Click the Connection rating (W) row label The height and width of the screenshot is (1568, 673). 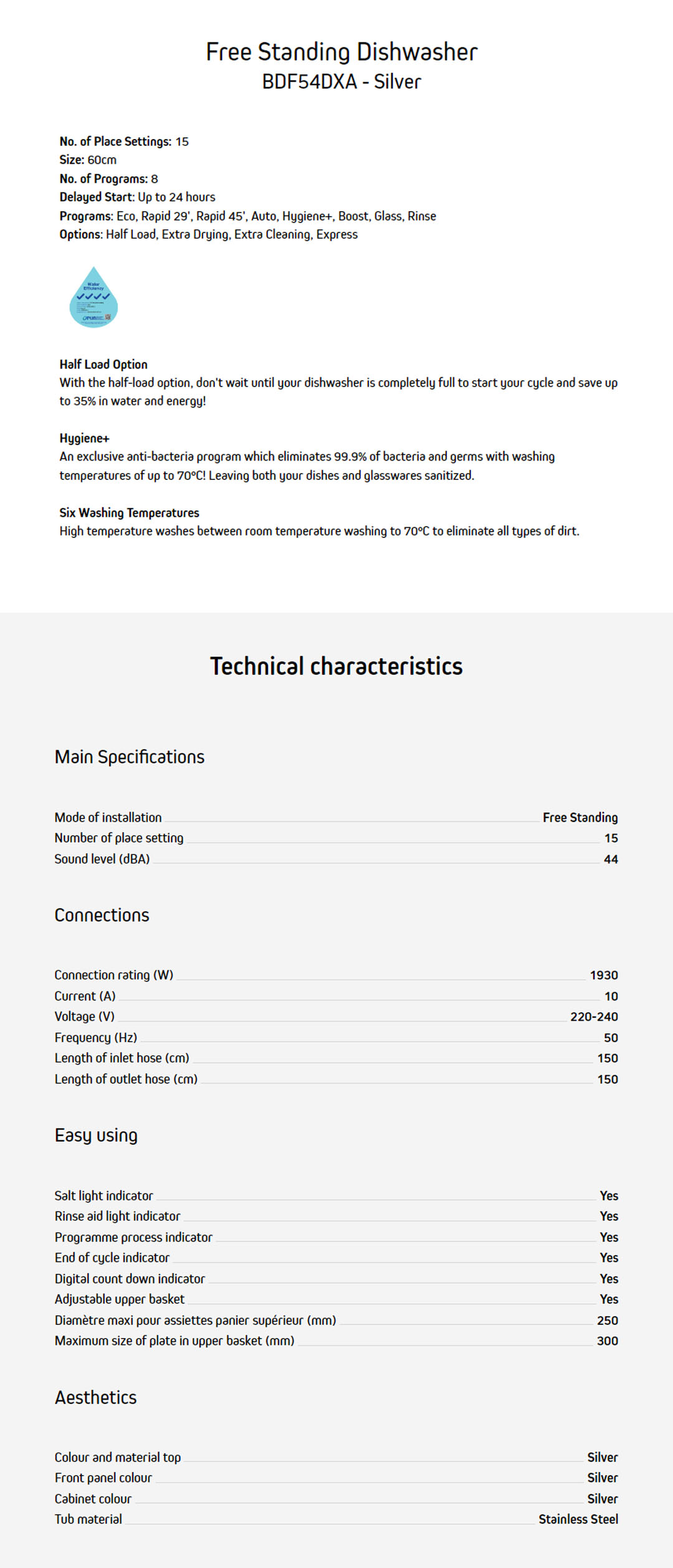(x=113, y=975)
